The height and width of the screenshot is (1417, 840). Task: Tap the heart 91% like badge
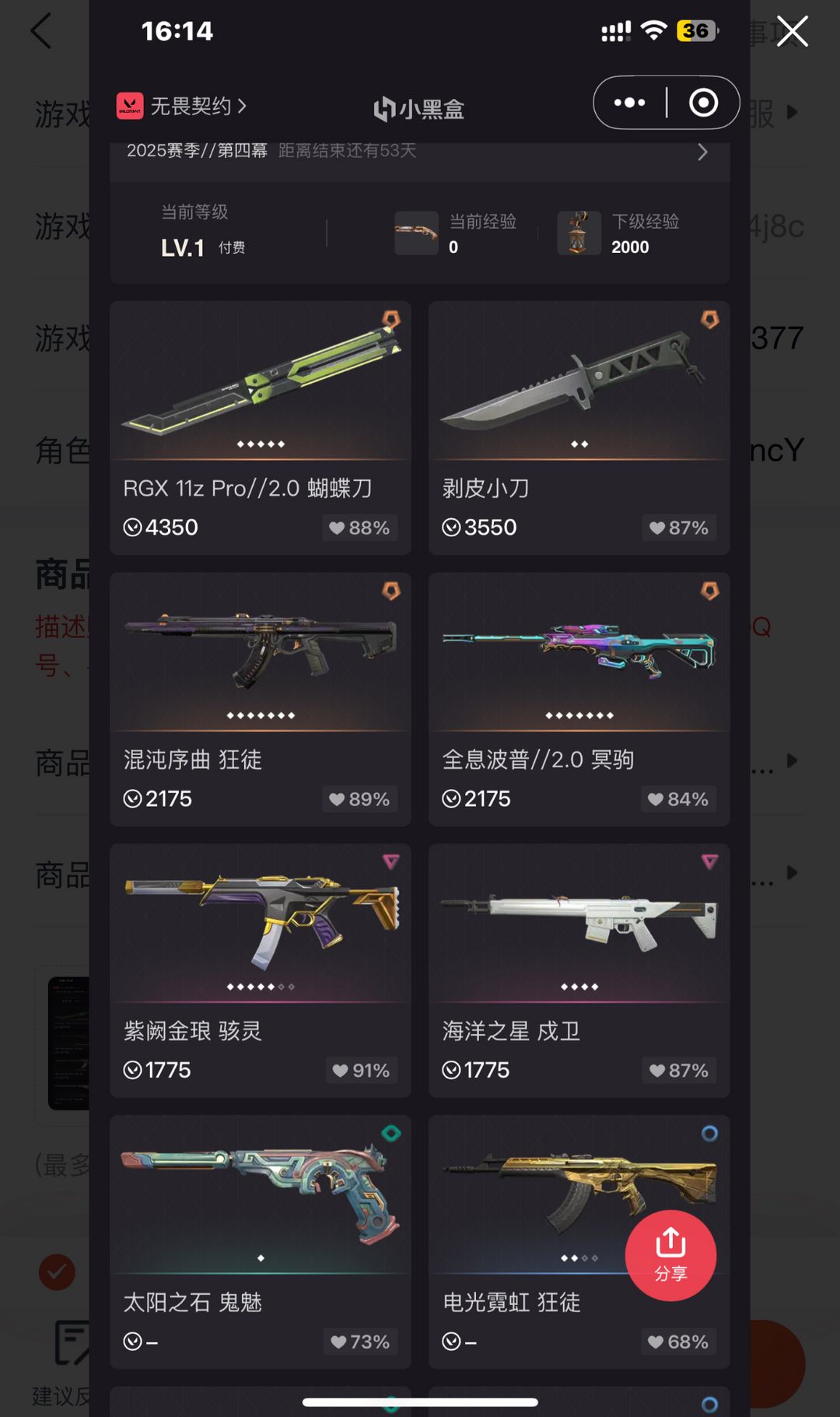click(x=361, y=1071)
